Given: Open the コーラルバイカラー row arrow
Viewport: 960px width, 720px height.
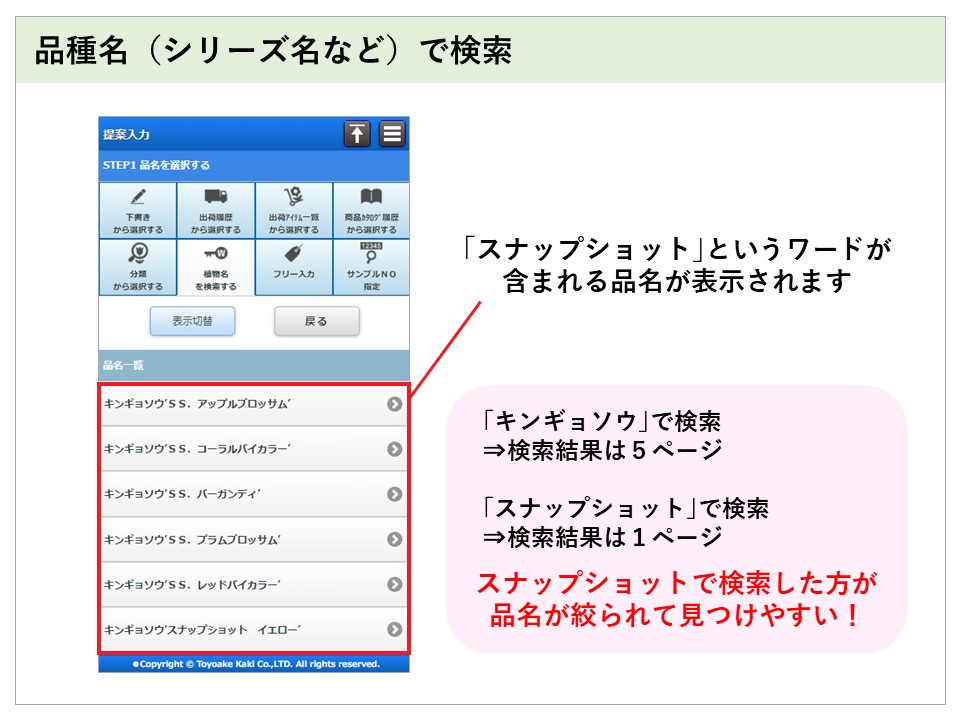Looking at the screenshot, I should (x=394, y=449).
